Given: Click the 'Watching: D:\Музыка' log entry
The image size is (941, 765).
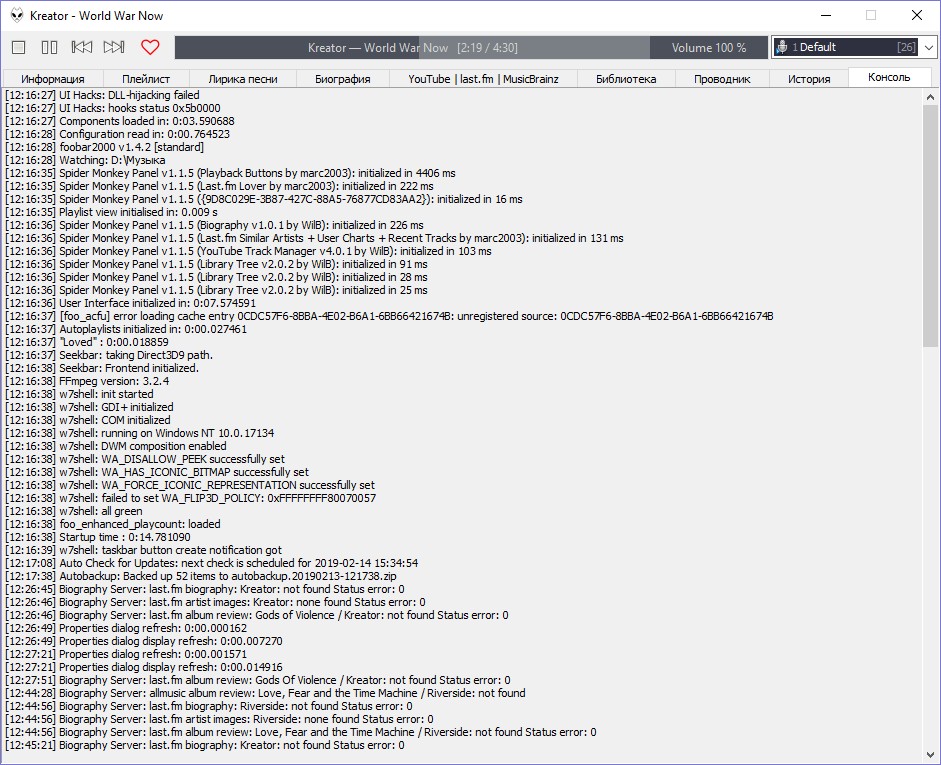Looking at the screenshot, I should [x=85, y=160].
